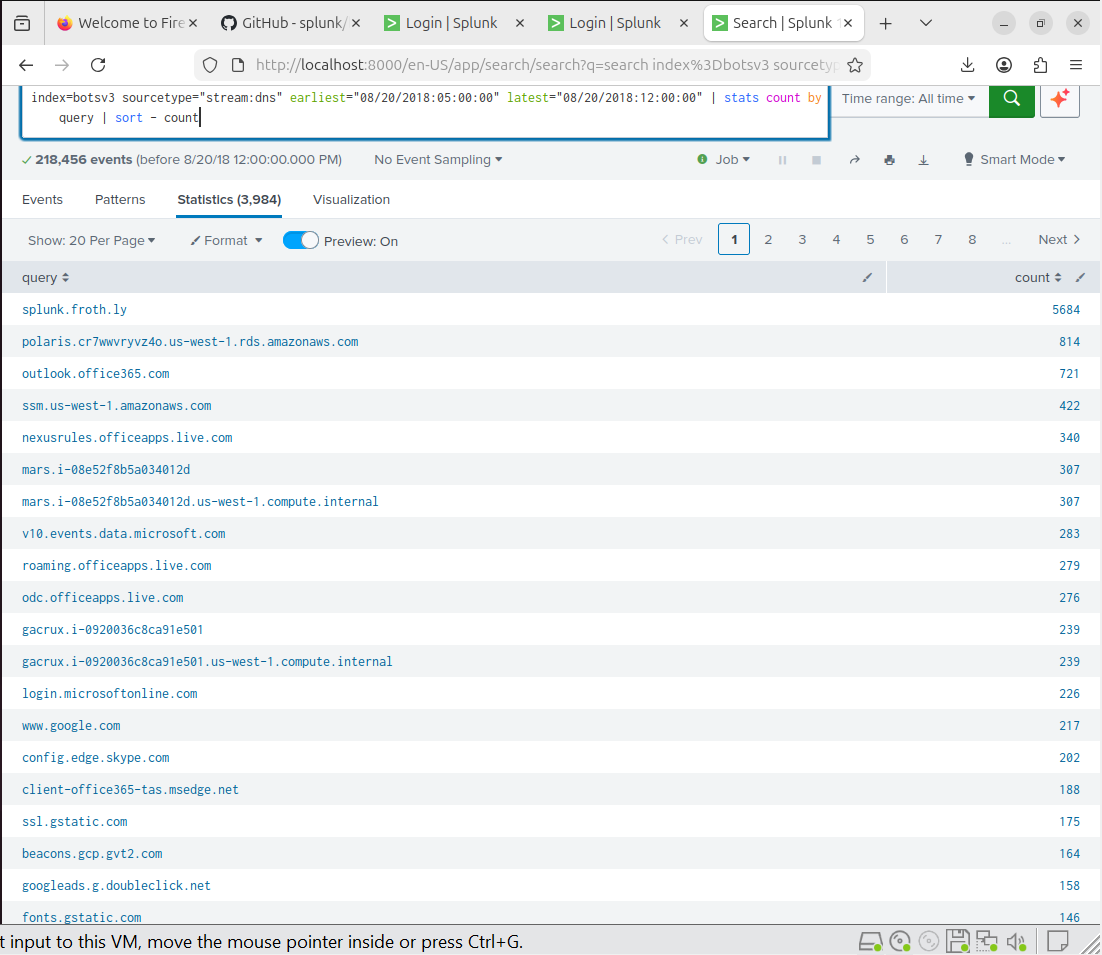Viewport: 1102px width, 955px height.
Task: Sort by the count column header
Action: (1038, 278)
